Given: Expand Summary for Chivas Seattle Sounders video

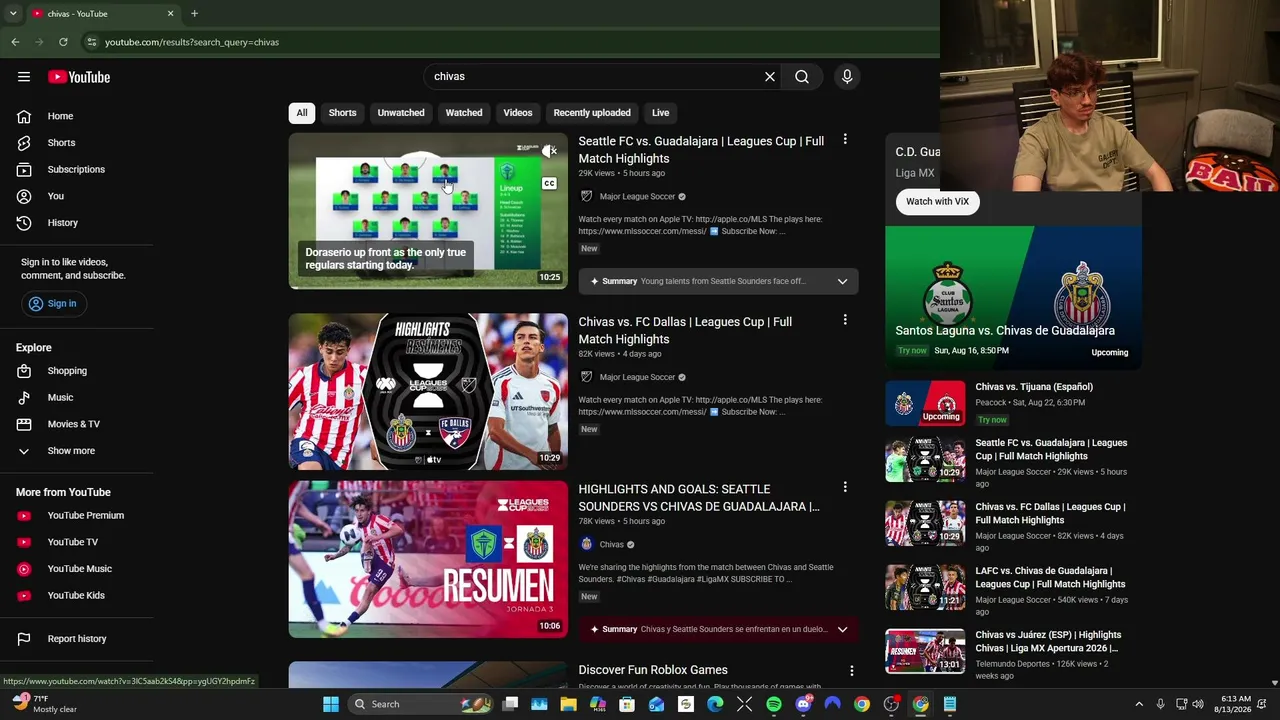Looking at the screenshot, I should tap(718, 629).
